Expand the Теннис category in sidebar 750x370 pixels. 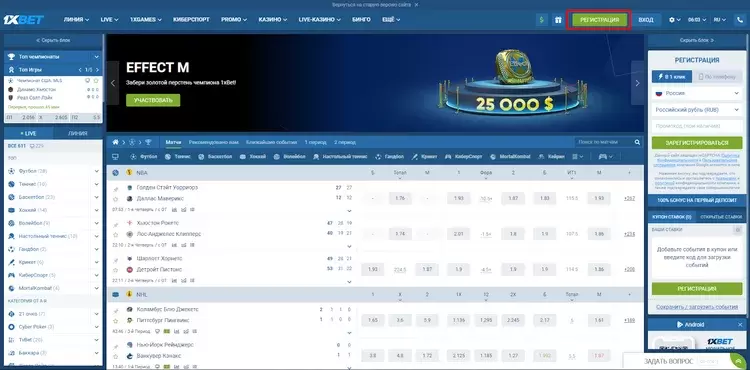(53, 184)
